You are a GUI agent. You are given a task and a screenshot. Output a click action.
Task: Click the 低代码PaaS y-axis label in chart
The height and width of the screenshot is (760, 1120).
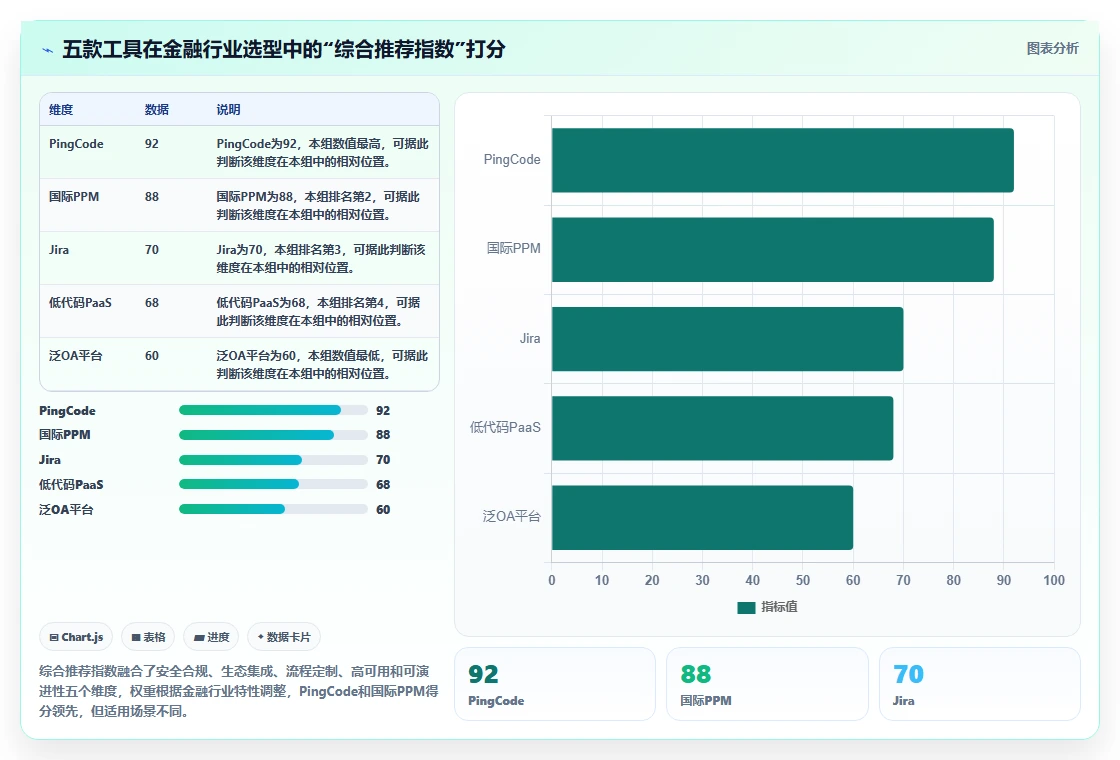[x=505, y=427]
